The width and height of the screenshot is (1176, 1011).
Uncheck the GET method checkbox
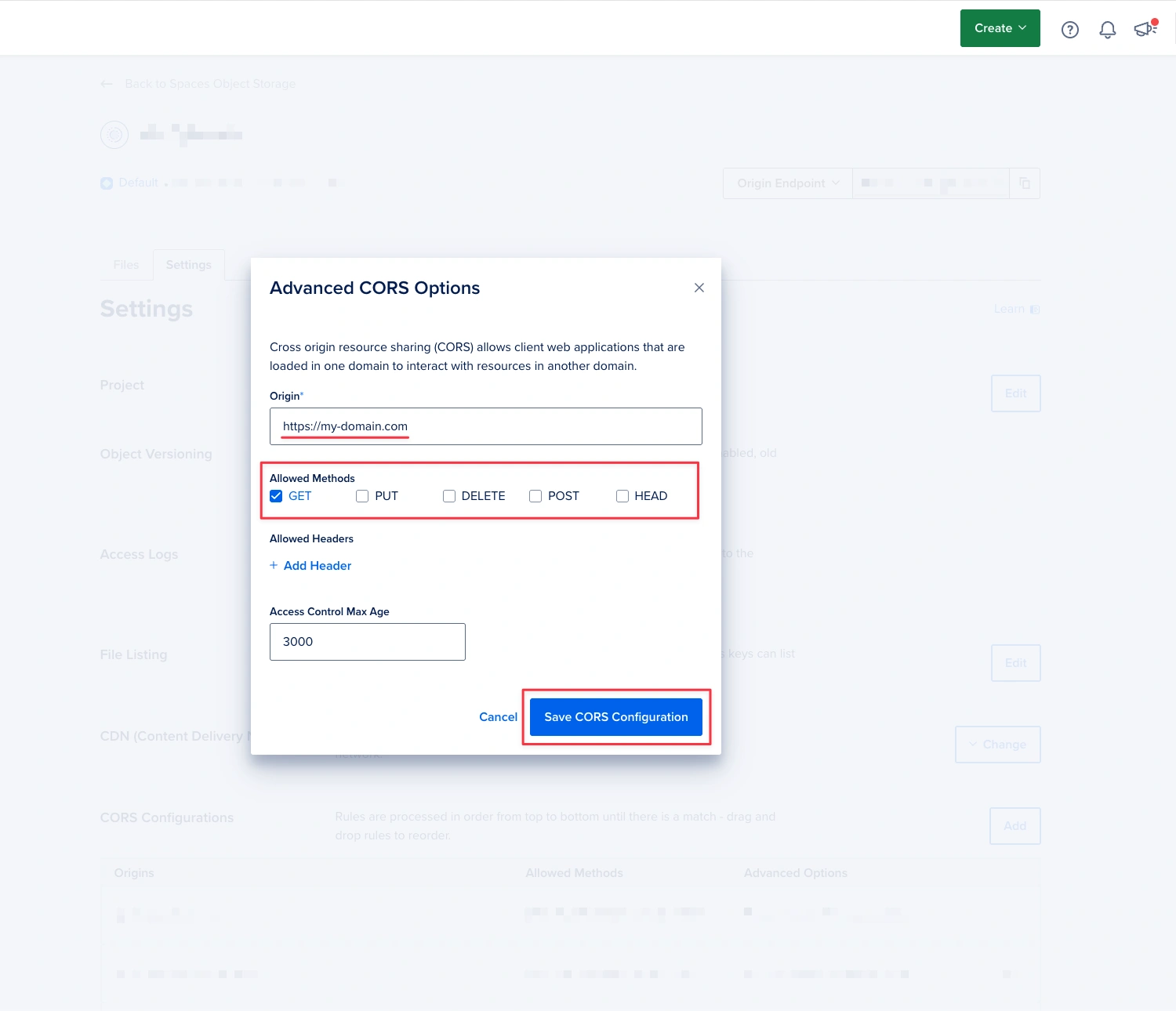point(276,495)
